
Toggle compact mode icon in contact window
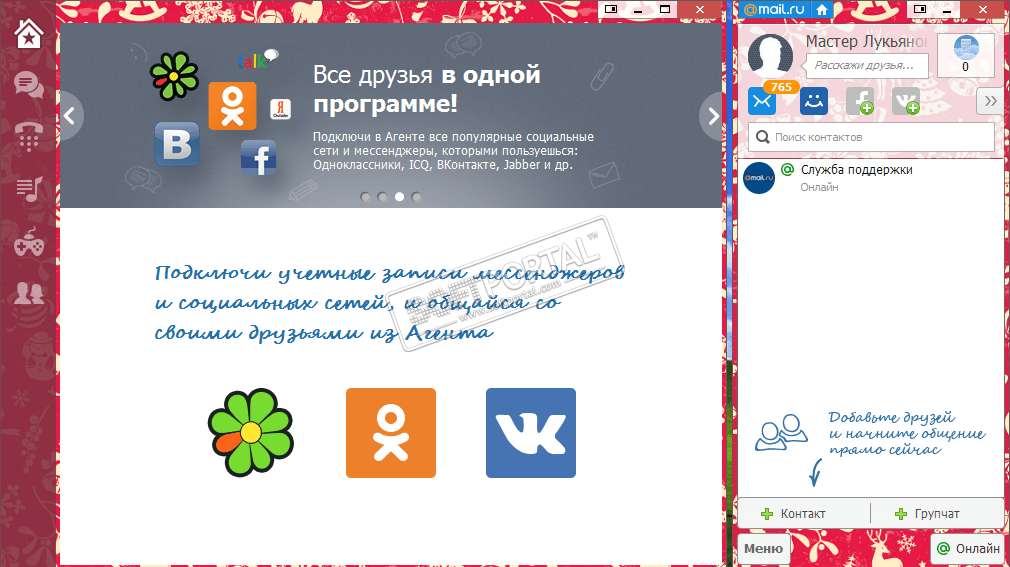point(920,9)
